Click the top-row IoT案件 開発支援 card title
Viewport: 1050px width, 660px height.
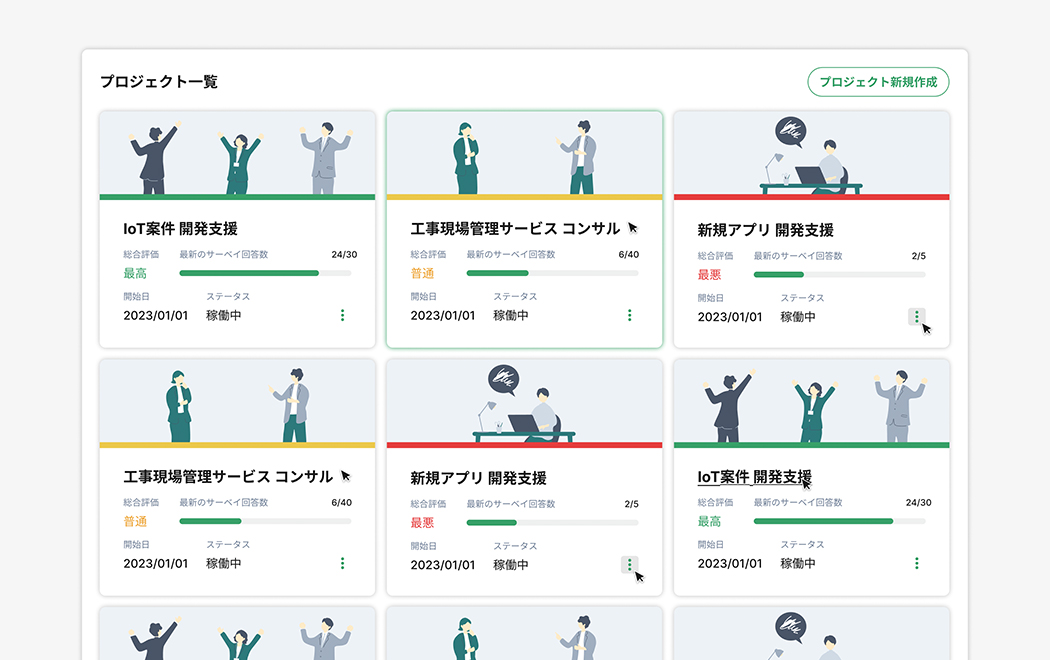click(180, 229)
